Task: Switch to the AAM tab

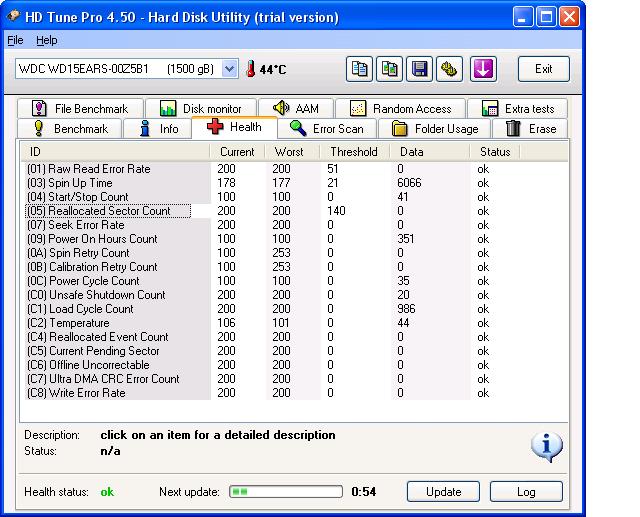Action: (296, 109)
